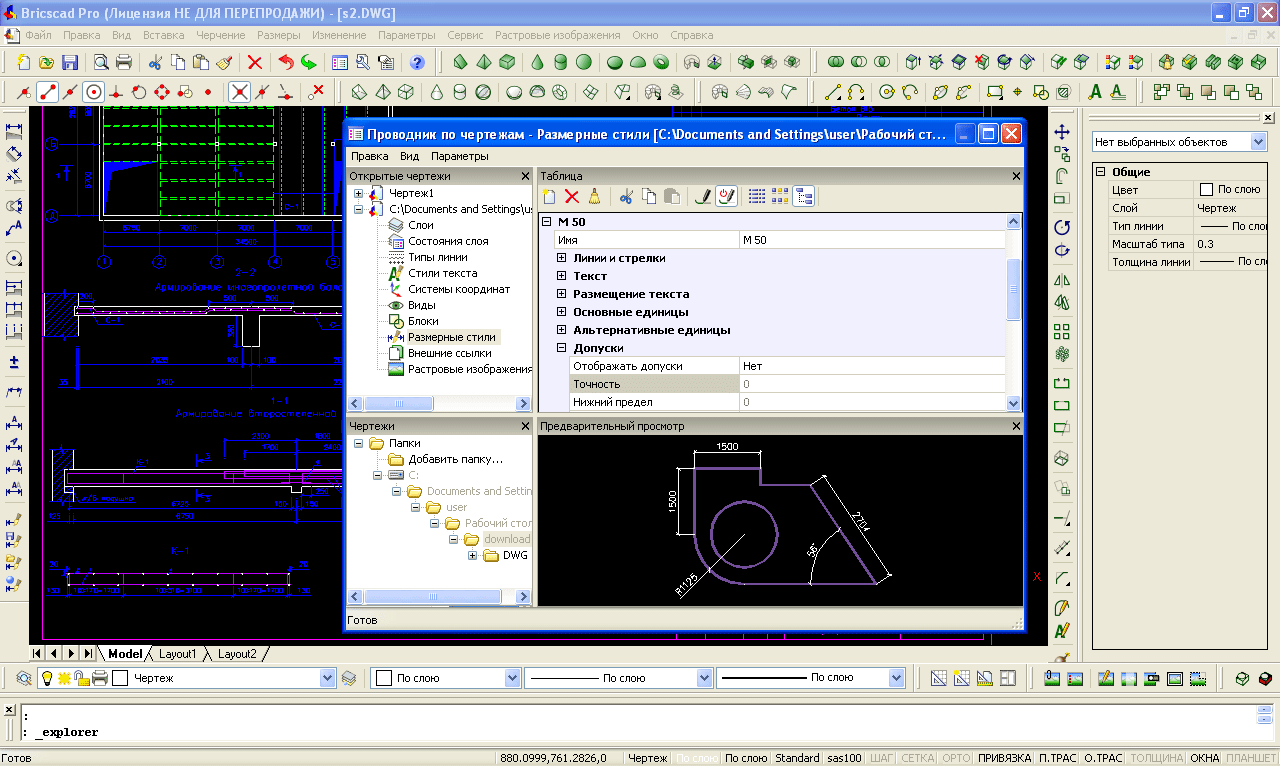1280x766 pixels.
Task: Click the Print icon in main toolbar
Action: pyautogui.click(x=124, y=62)
